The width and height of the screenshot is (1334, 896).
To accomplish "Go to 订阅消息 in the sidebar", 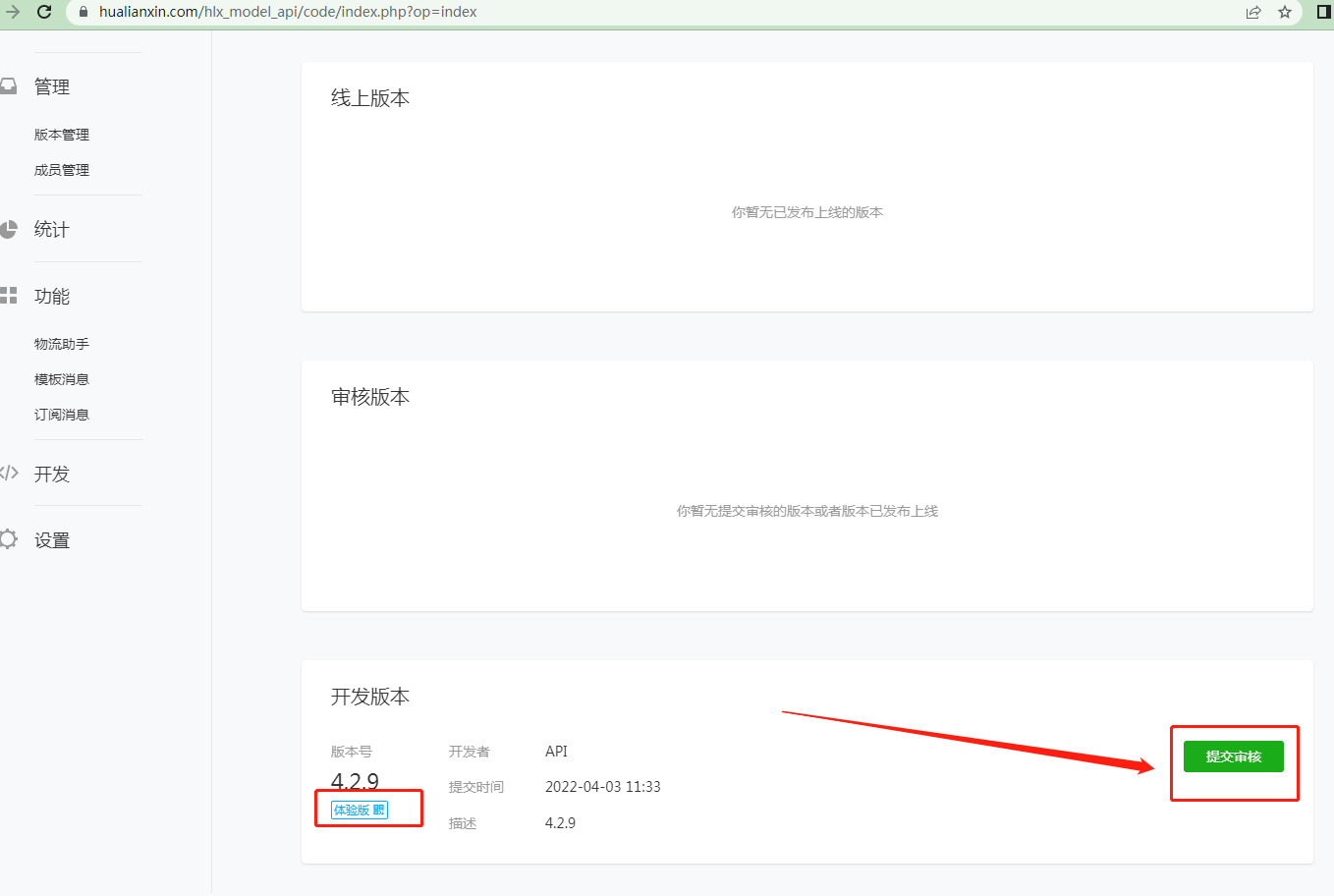I will point(62,415).
